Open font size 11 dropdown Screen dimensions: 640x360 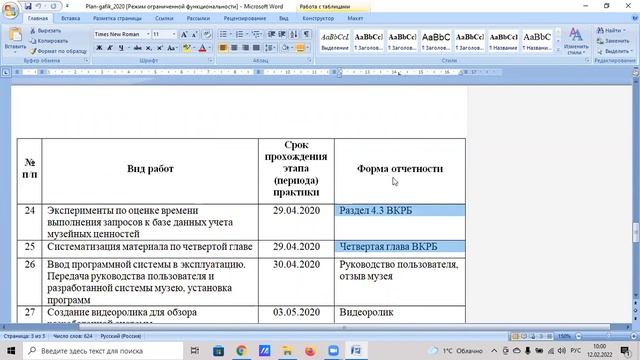174,34
